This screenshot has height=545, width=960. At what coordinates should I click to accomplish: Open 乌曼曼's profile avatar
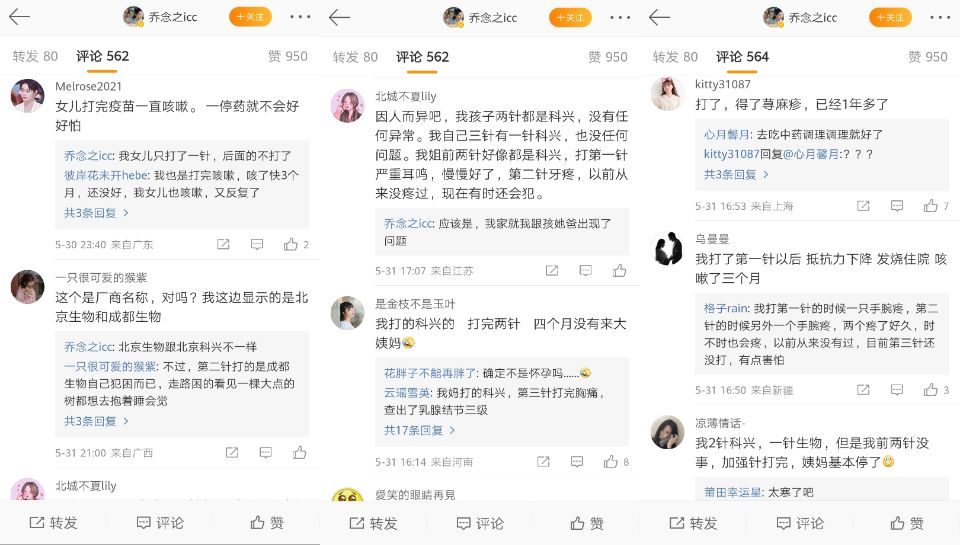click(x=667, y=249)
